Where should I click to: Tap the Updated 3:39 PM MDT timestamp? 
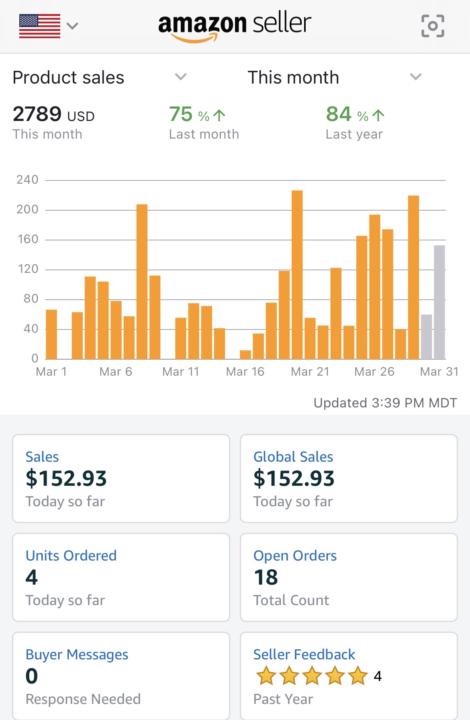tap(385, 403)
